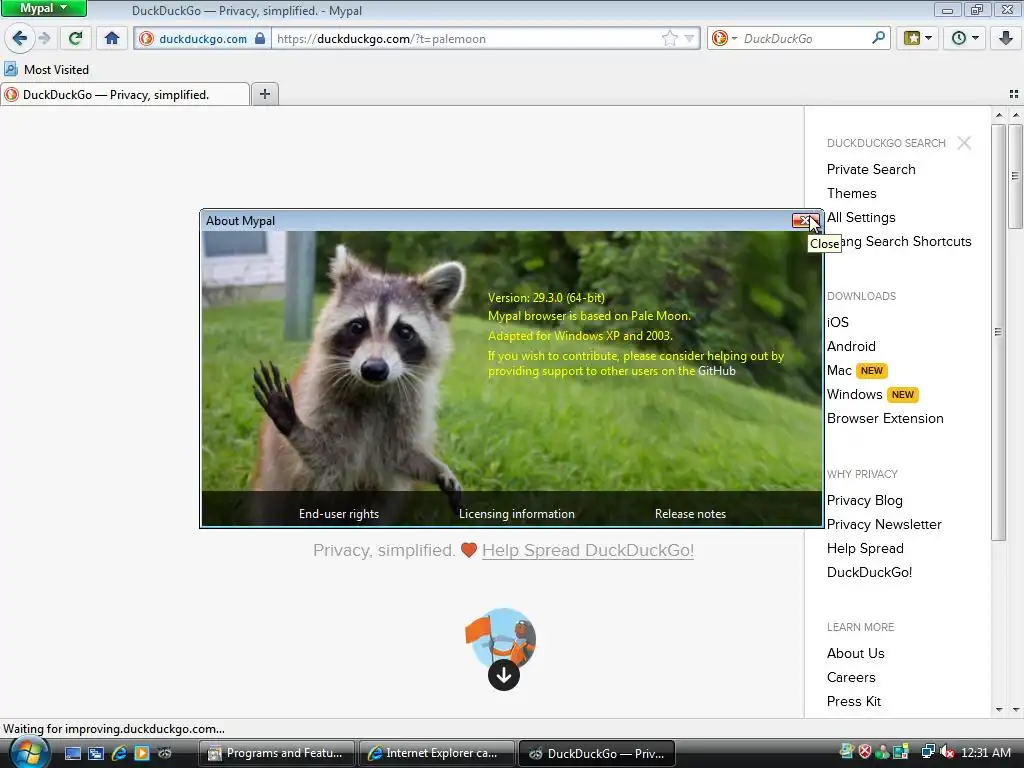This screenshot has width=1024, height=768.
Task: Switch to Programs and Features taskbar window
Action: point(276,753)
